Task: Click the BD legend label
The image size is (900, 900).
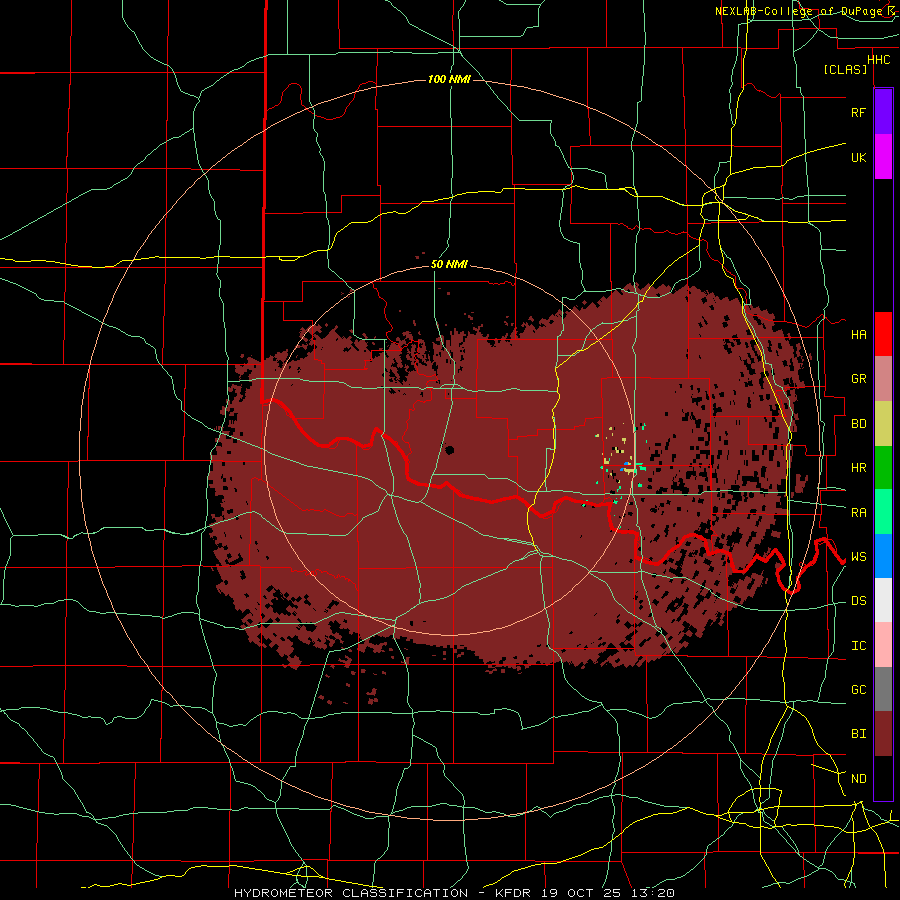Action: tap(858, 424)
